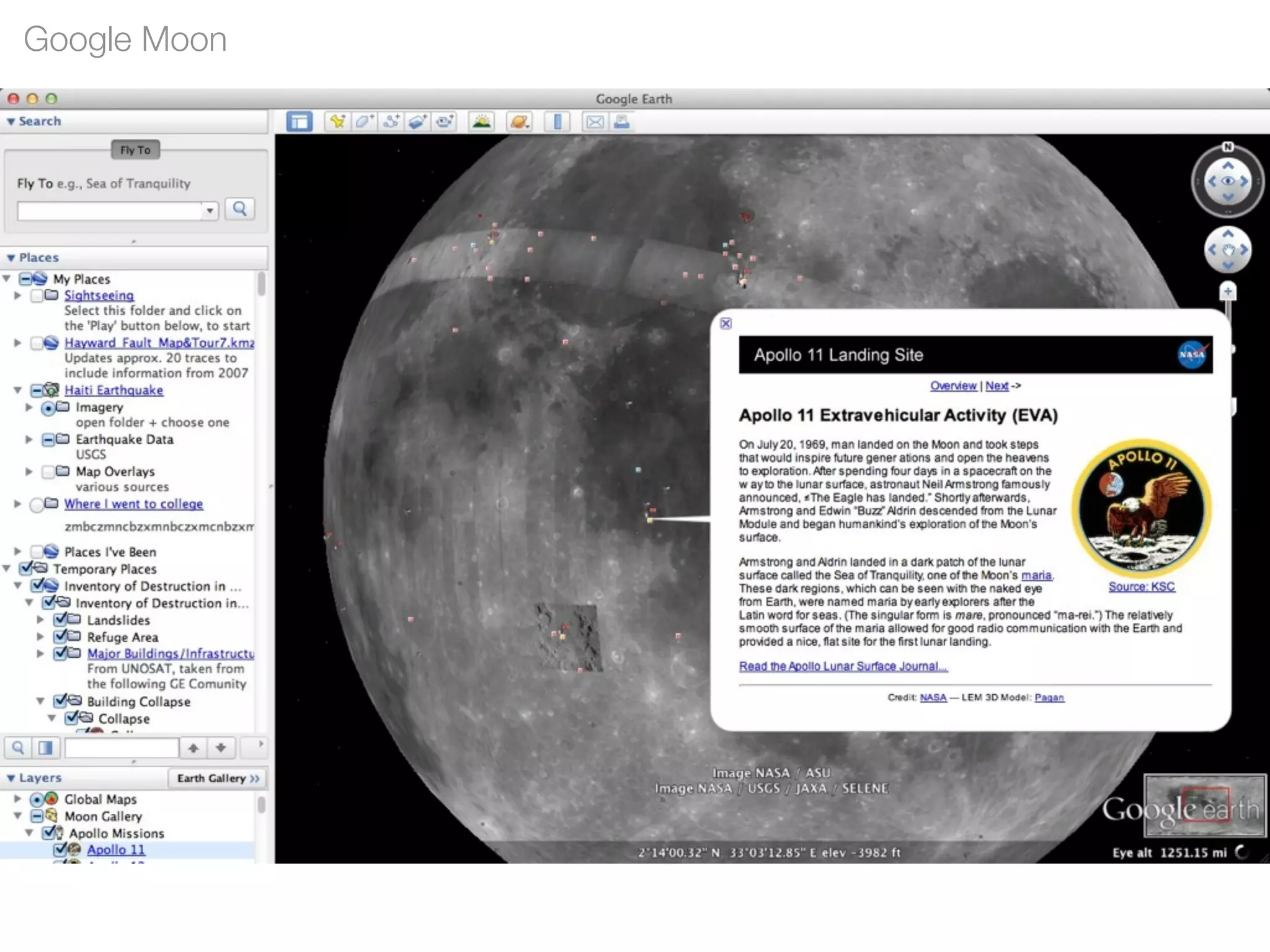This screenshot has width=1270, height=952.
Task: Print the current view icon
Action: click(621, 121)
